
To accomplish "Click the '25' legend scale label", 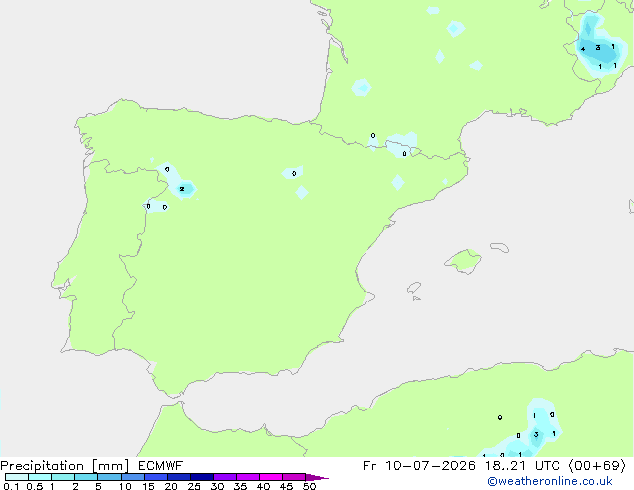I will point(194,486).
